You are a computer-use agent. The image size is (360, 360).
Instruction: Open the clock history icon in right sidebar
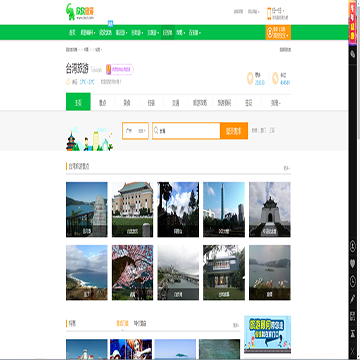coord(353,282)
